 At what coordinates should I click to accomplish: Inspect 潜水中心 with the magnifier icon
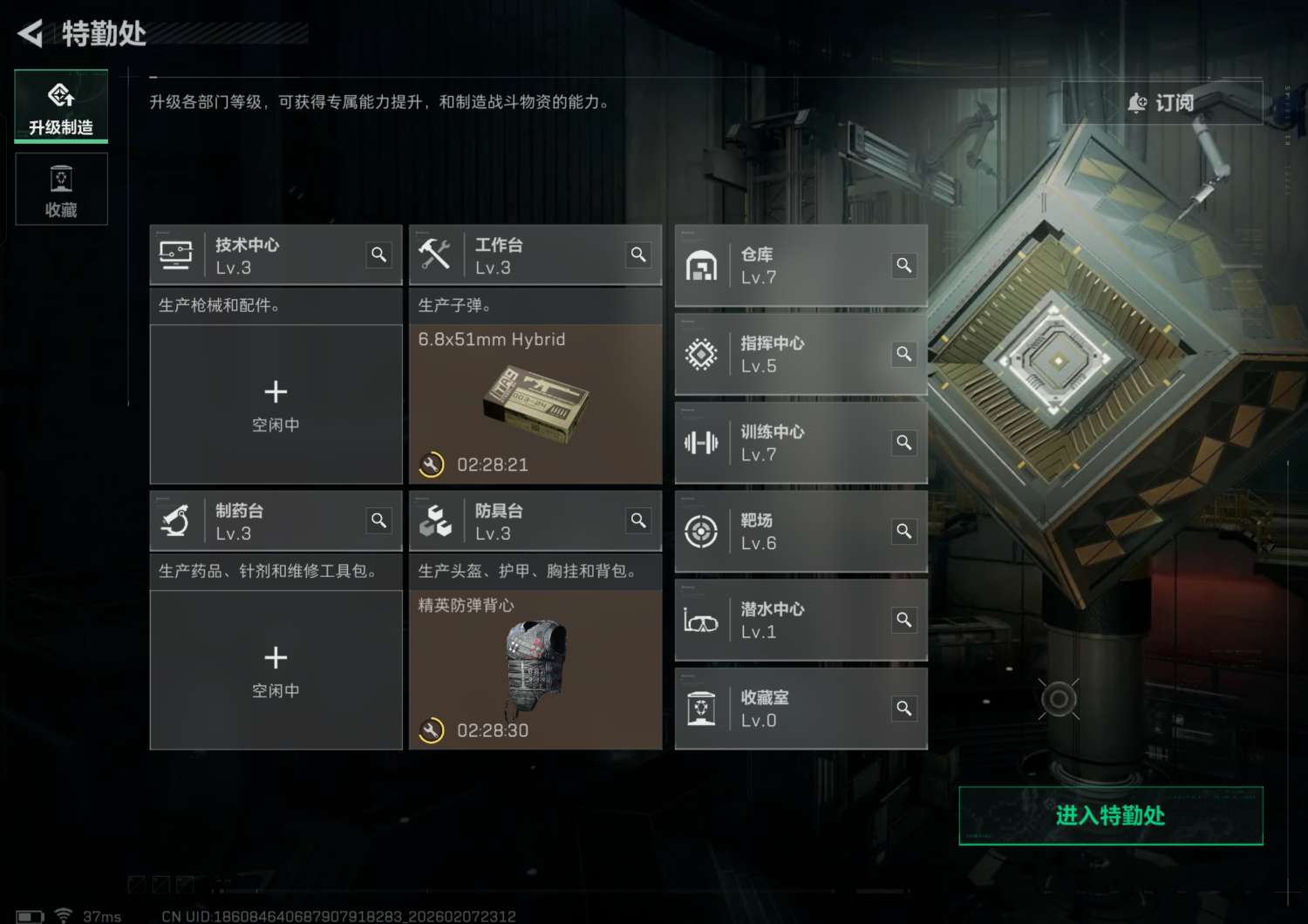tap(904, 620)
